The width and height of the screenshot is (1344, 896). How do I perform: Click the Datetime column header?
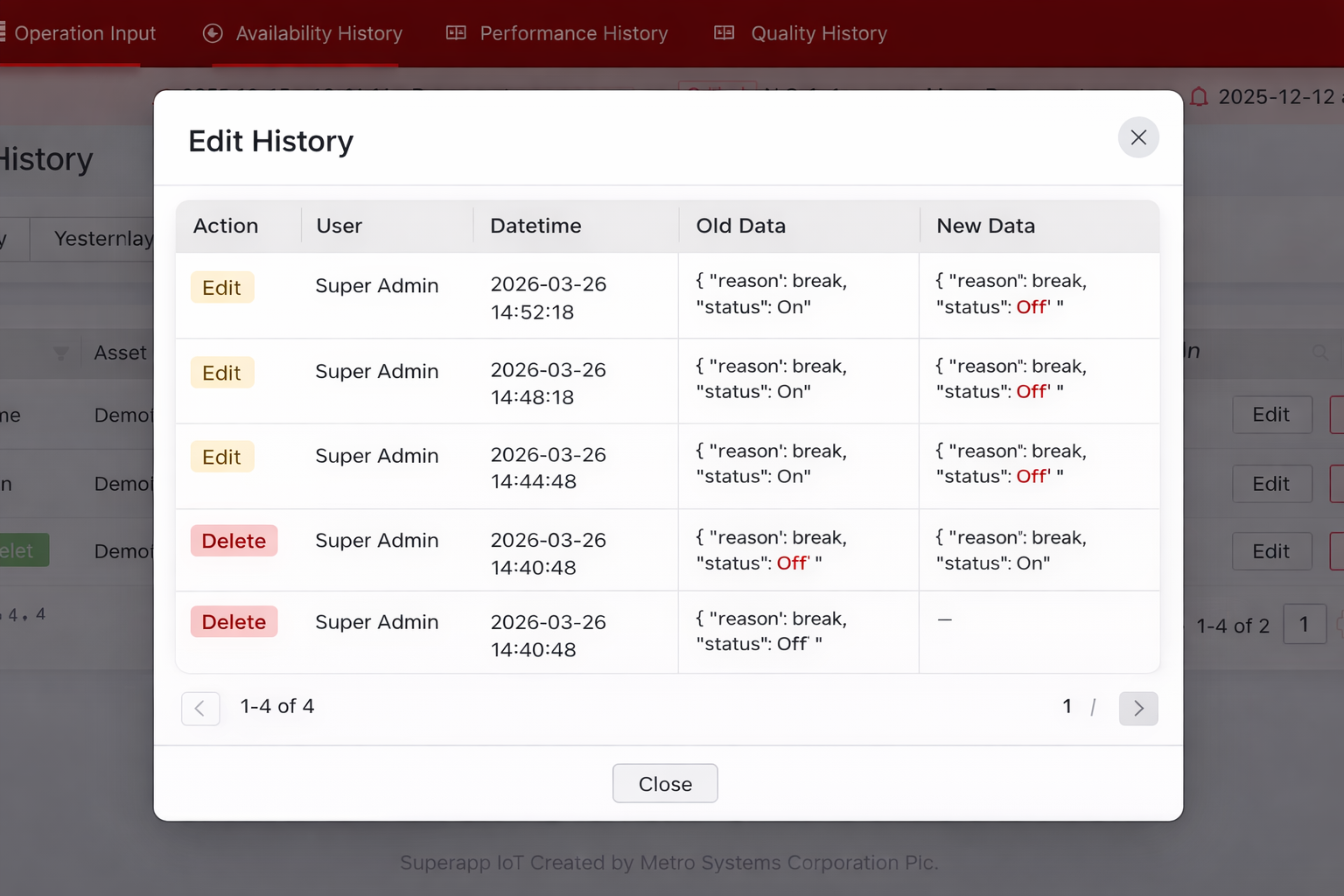[535, 226]
